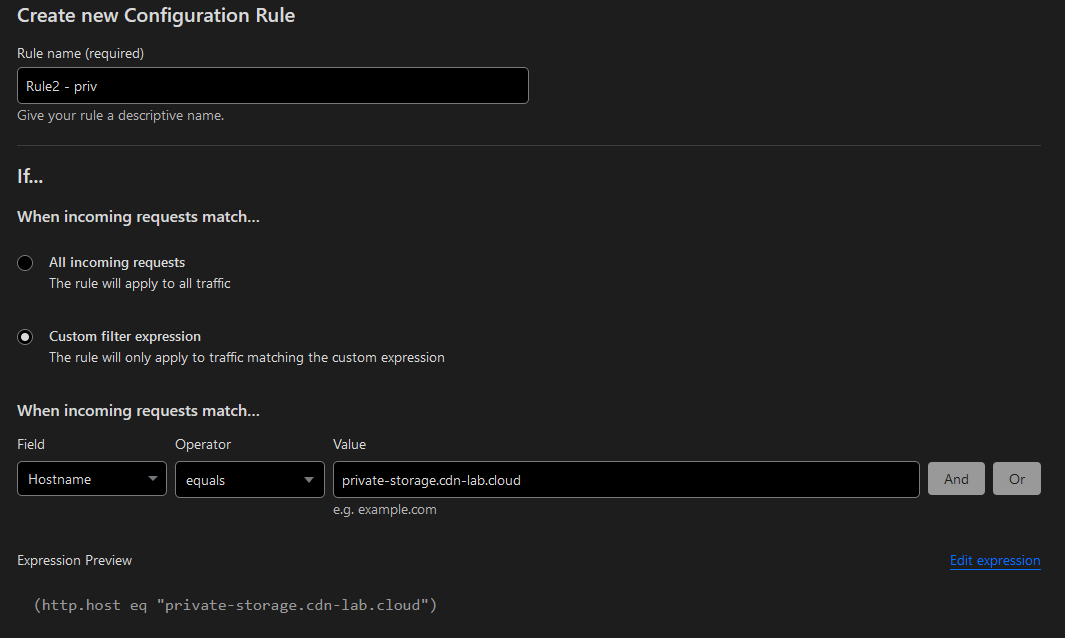1065x638 pixels.
Task: Click the 'Rule name (required)' label
Action: [80, 53]
